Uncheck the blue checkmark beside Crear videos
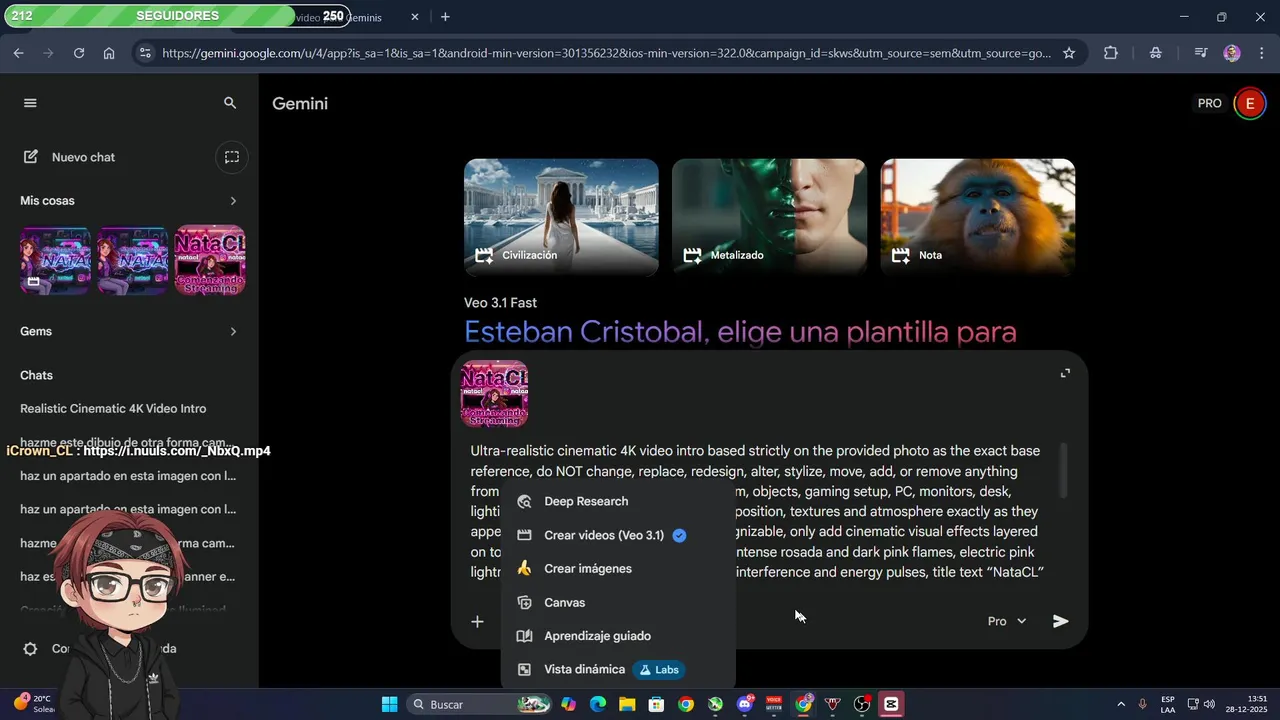The width and height of the screenshot is (1280, 720). (x=679, y=535)
